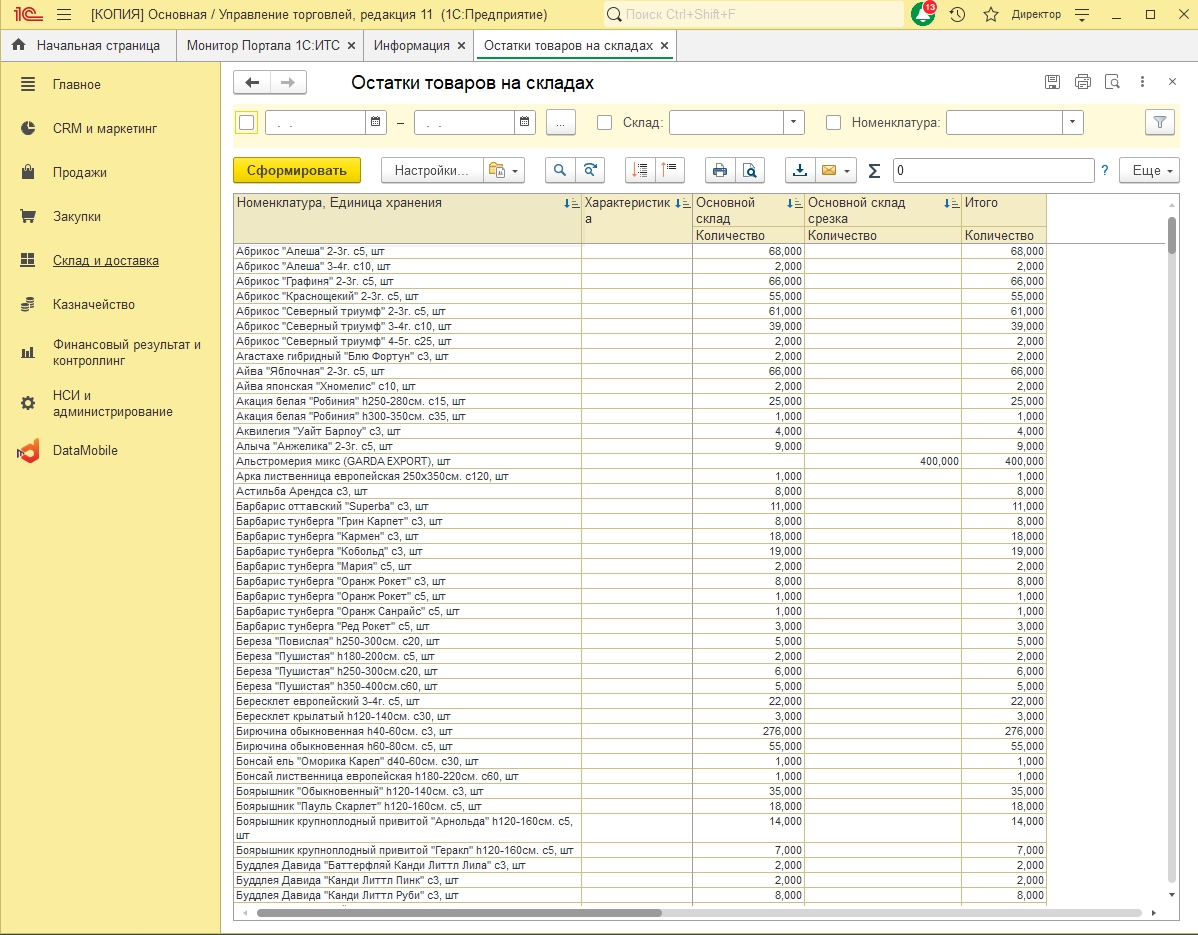The width and height of the screenshot is (1198, 935).
Task: Open history clock icon
Action: (957, 15)
